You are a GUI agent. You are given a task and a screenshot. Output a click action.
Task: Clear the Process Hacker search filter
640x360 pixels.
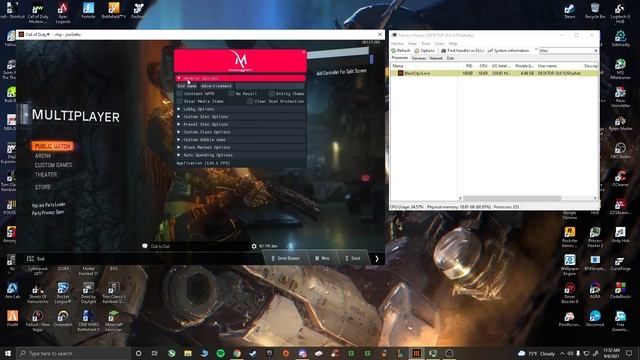point(596,51)
